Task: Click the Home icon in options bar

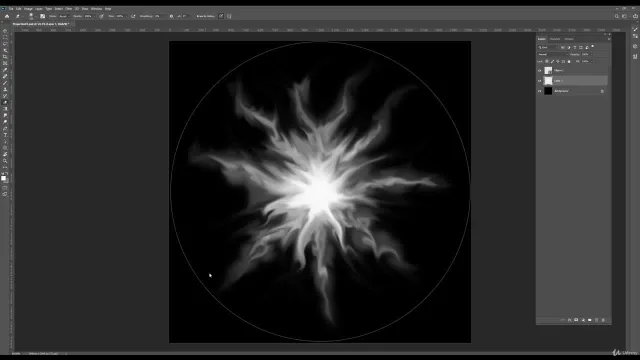Action: coord(7,16)
